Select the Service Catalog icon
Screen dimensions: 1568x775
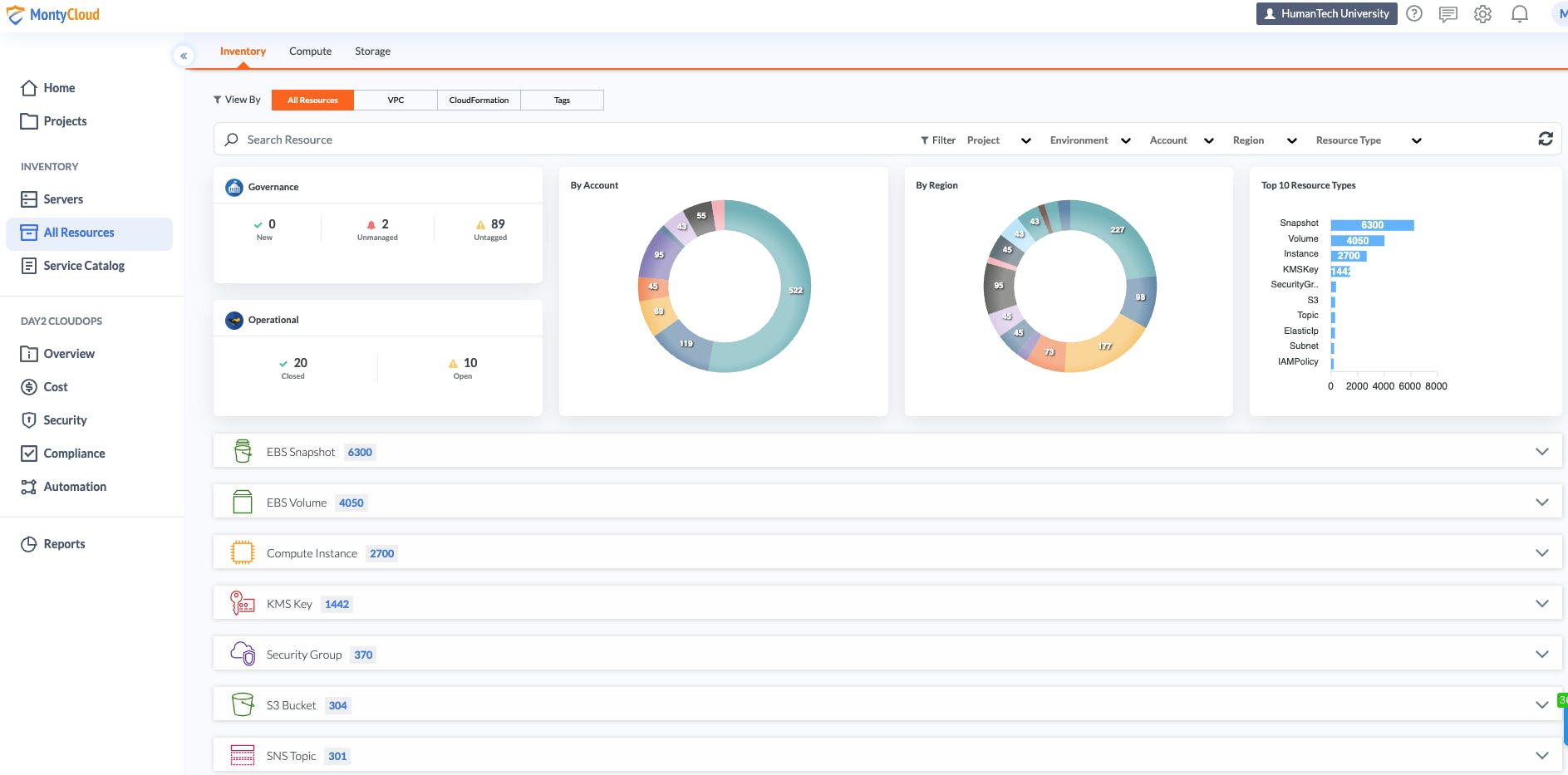click(x=29, y=265)
